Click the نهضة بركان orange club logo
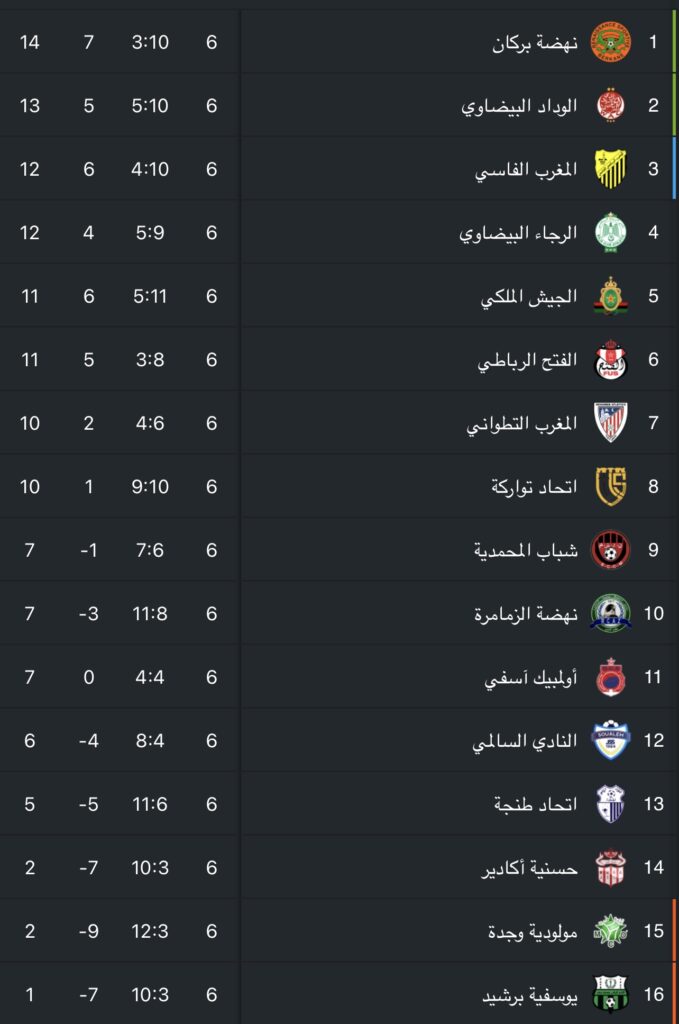The width and height of the screenshot is (679, 1024). pos(610,42)
